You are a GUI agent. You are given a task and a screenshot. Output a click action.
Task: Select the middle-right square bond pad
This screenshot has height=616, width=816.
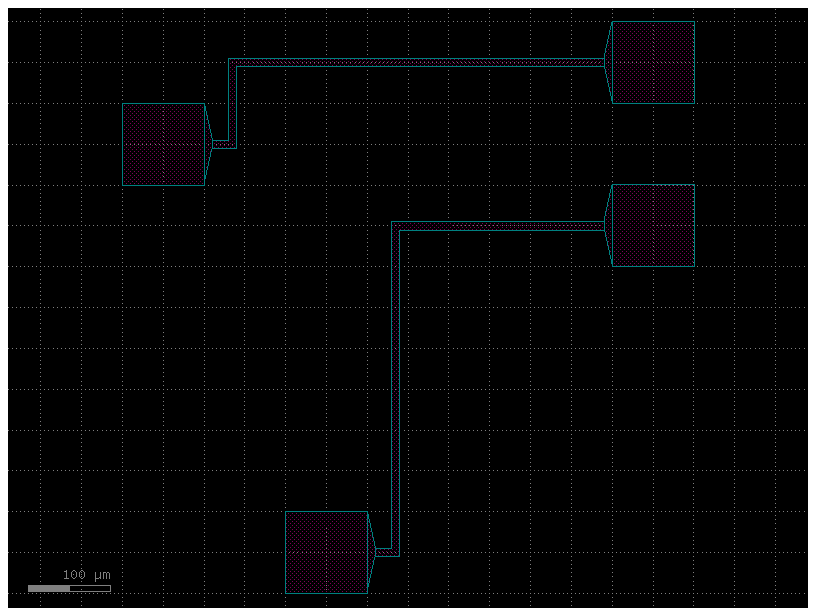coord(653,225)
